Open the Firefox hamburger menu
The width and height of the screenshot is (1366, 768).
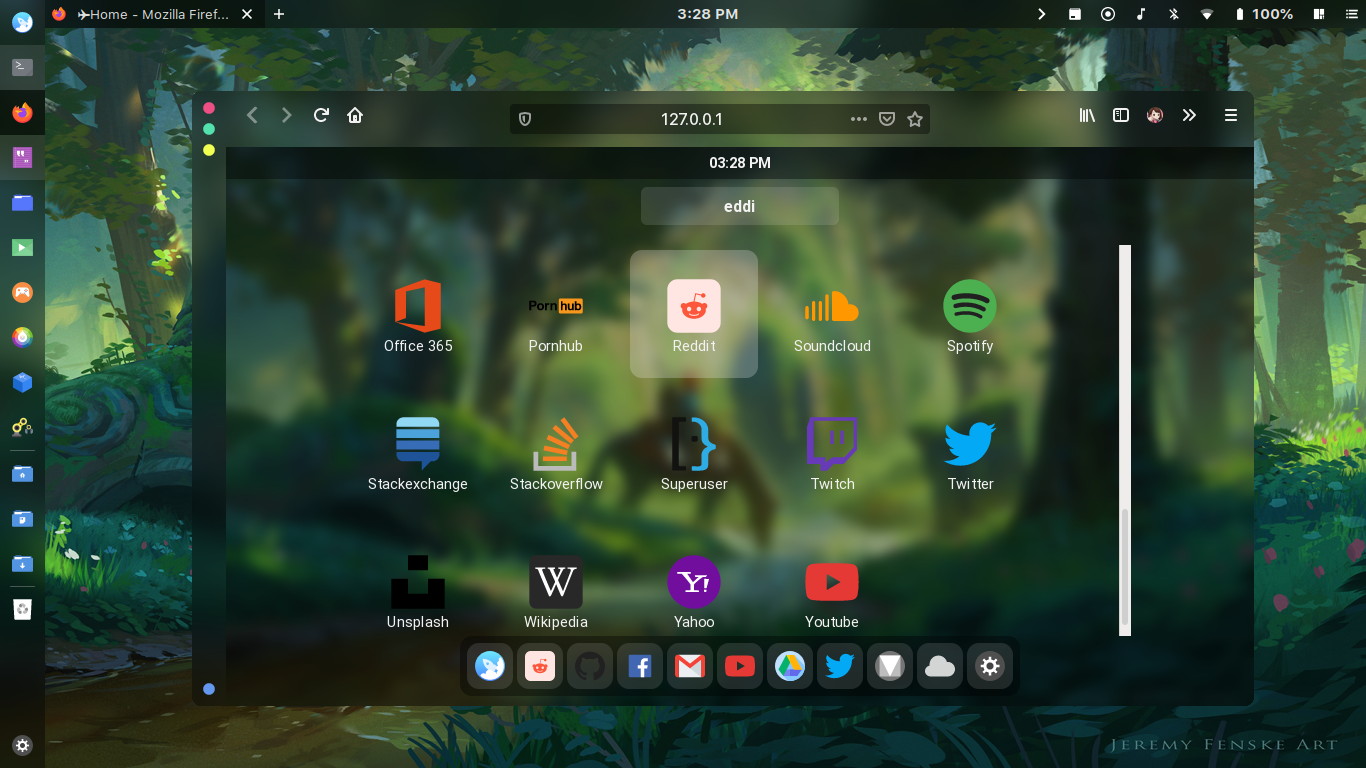[x=1231, y=116]
